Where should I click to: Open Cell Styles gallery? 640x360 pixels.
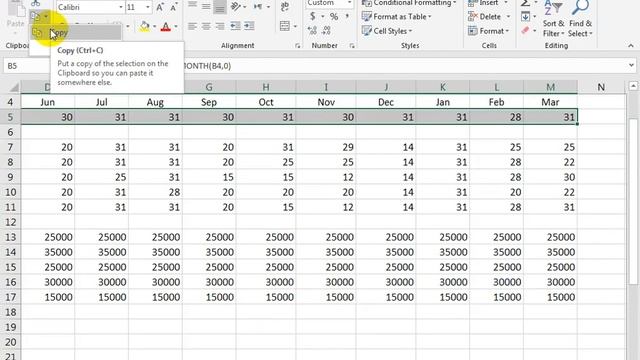387,31
